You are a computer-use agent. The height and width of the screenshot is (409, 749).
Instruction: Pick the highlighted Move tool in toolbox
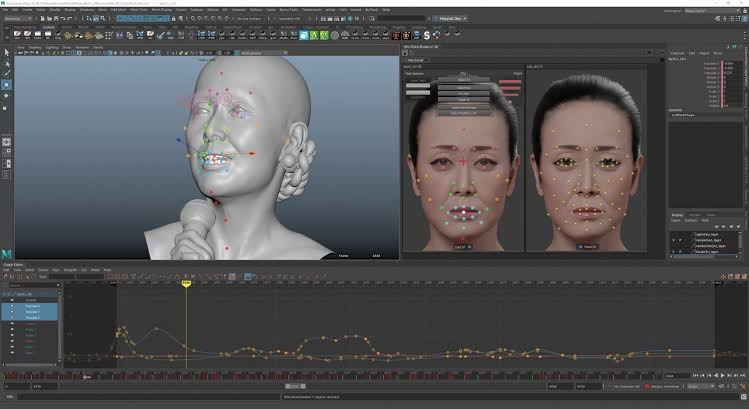(7, 86)
